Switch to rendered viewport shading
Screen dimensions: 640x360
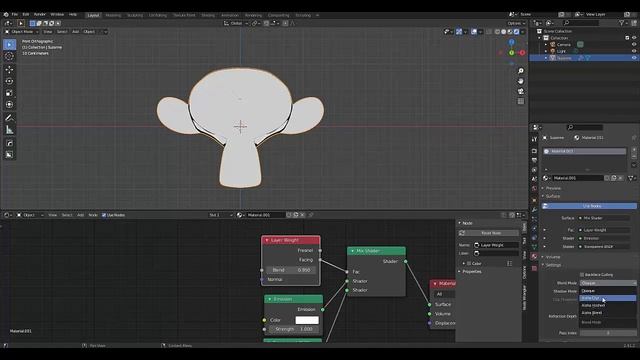point(516,31)
